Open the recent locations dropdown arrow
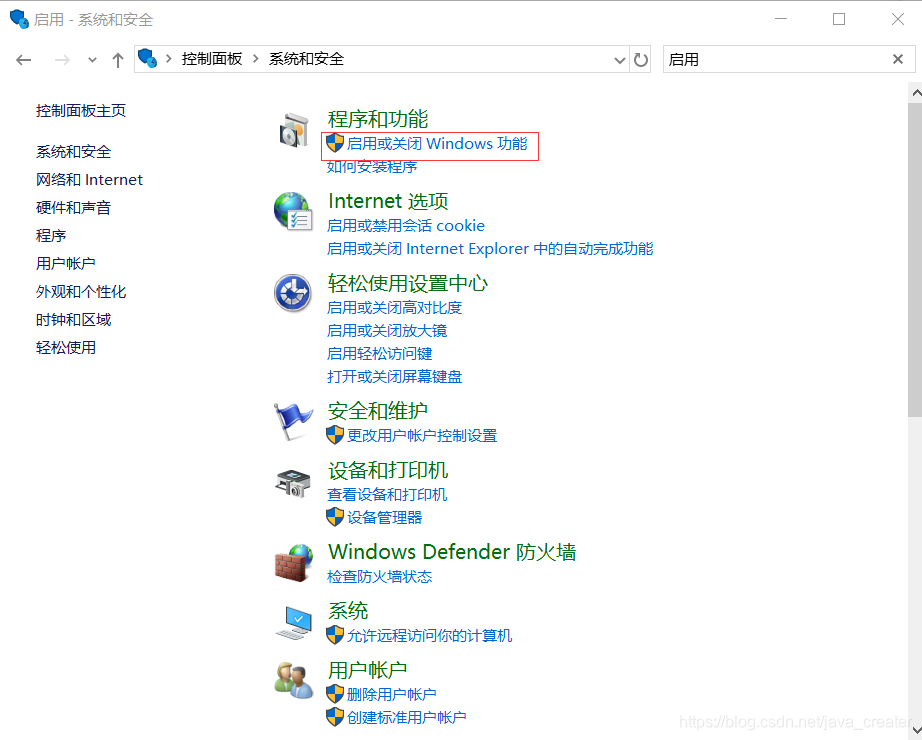922x740 pixels. pyautogui.click(x=92, y=59)
